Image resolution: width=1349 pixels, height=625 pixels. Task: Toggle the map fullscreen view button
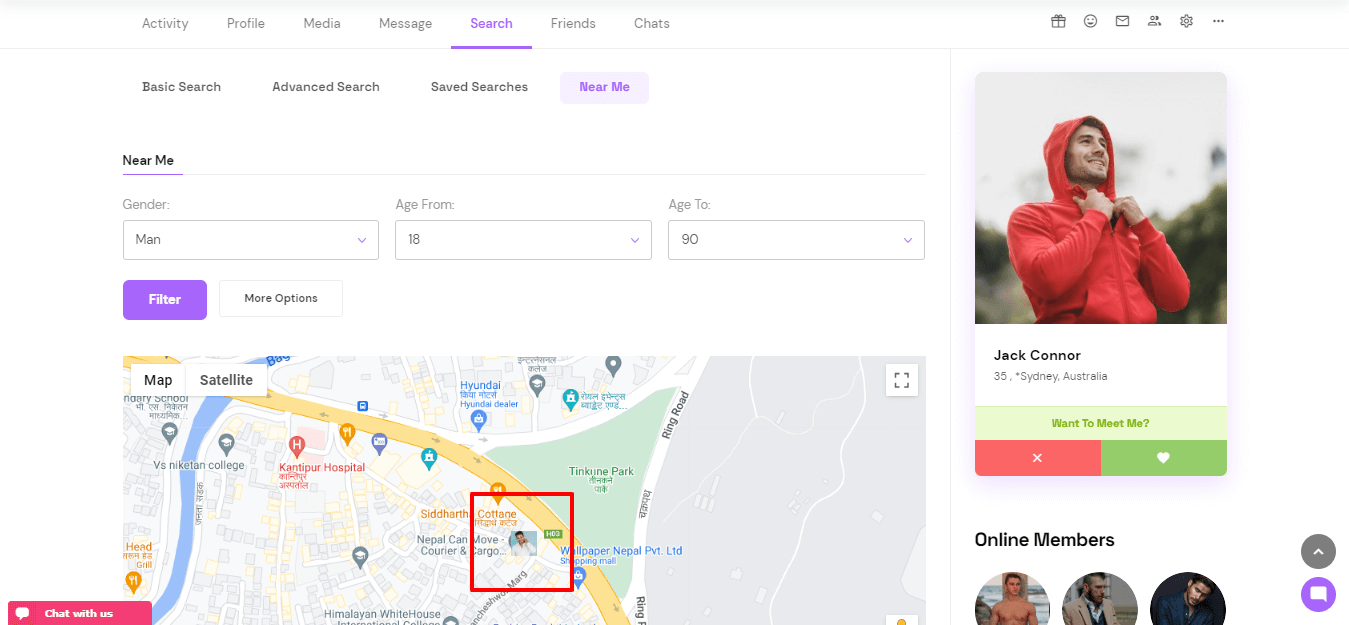tap(901, 380)
